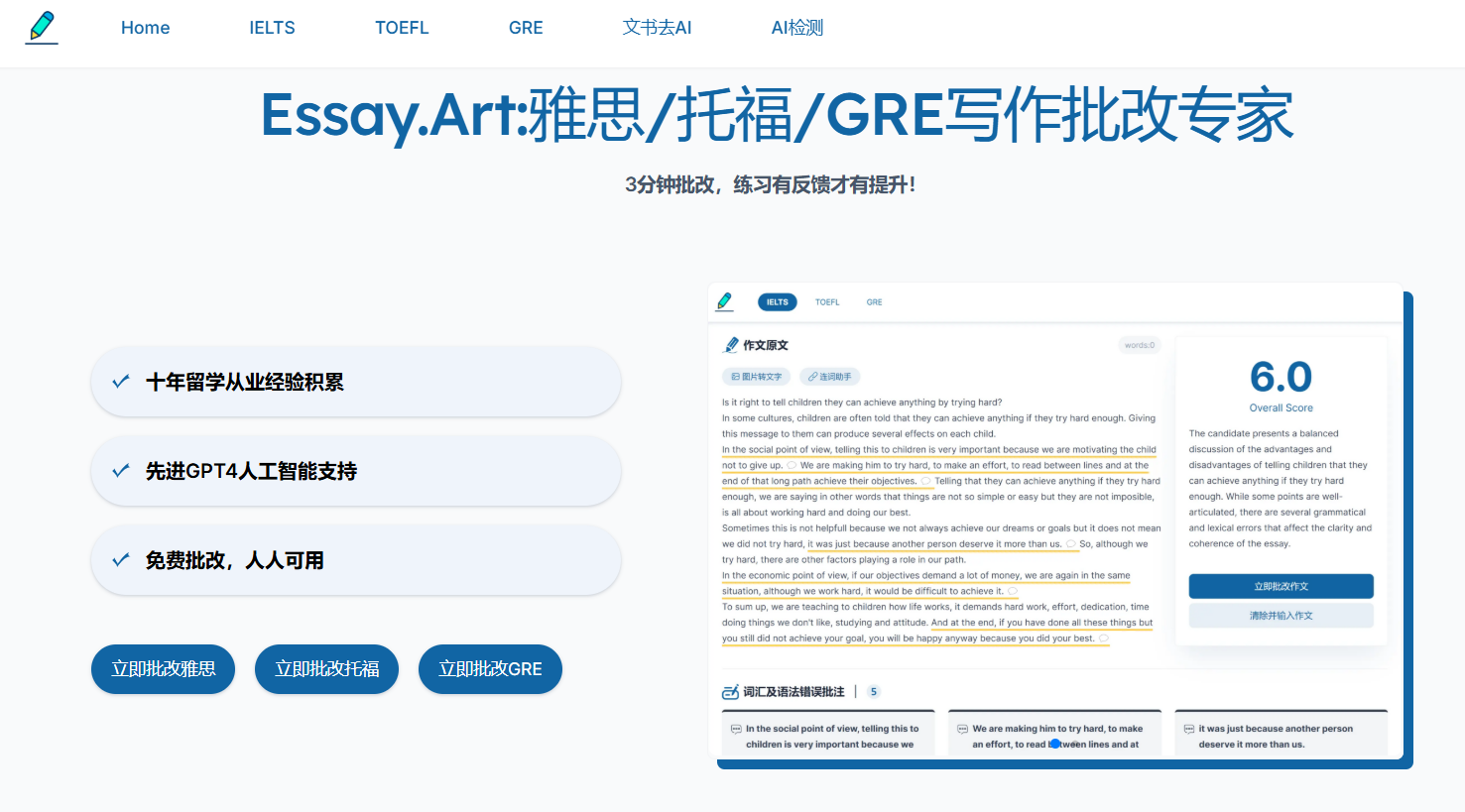The height and width of the screenshot is (812, 1465).
Task: Click checkmark icon beside 免费批改，人人可用
Action: coord(121,560)
